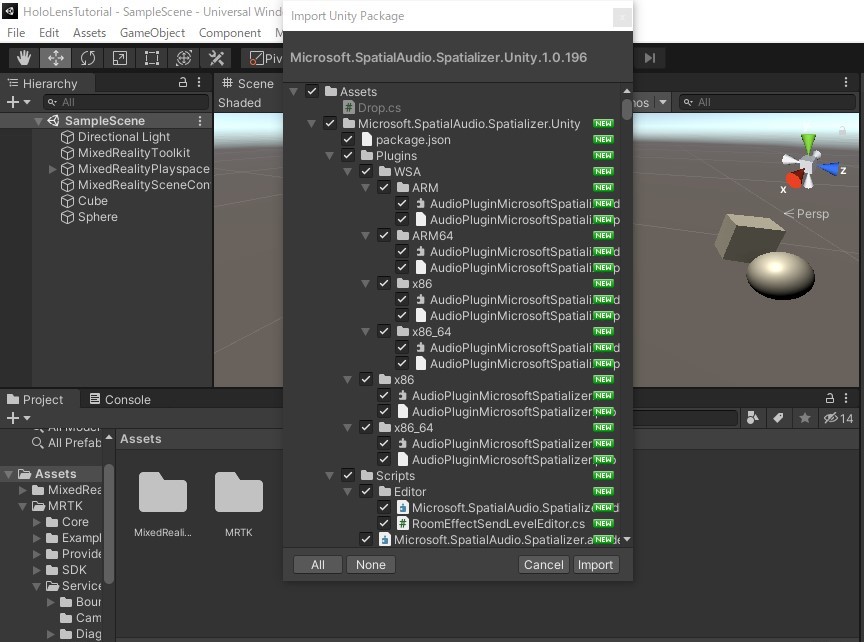Select the Rotate tool
Viewport: 864px width, 642px height.
tap(88, 58)
